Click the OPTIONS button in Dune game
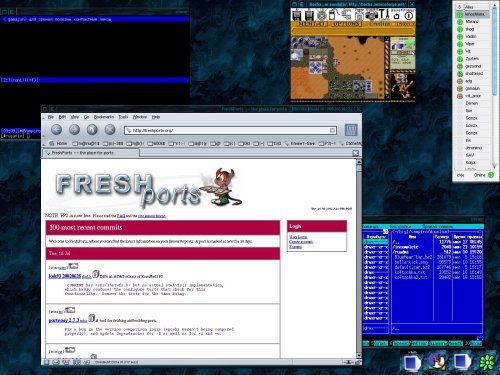This screenshot has height=375, width=500. pos(346,24)
